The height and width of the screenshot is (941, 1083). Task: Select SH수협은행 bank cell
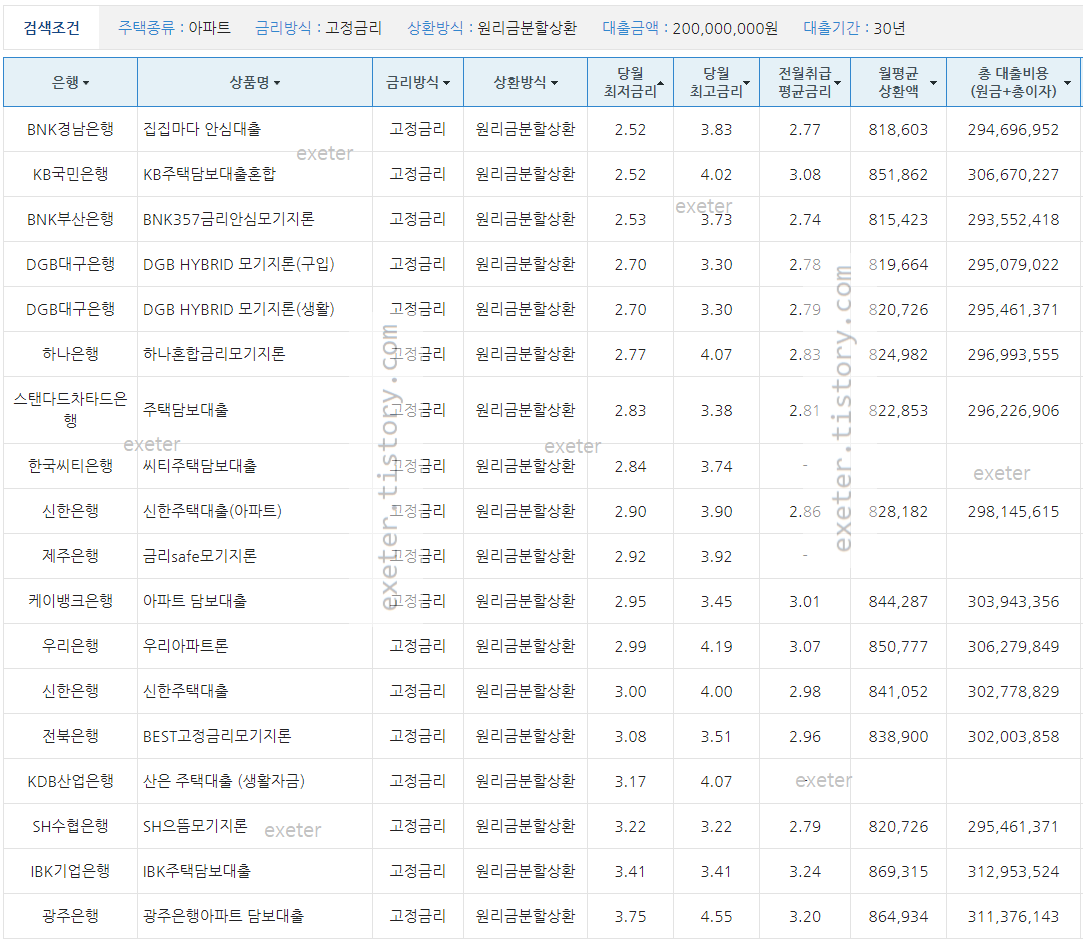click(70, 826)
